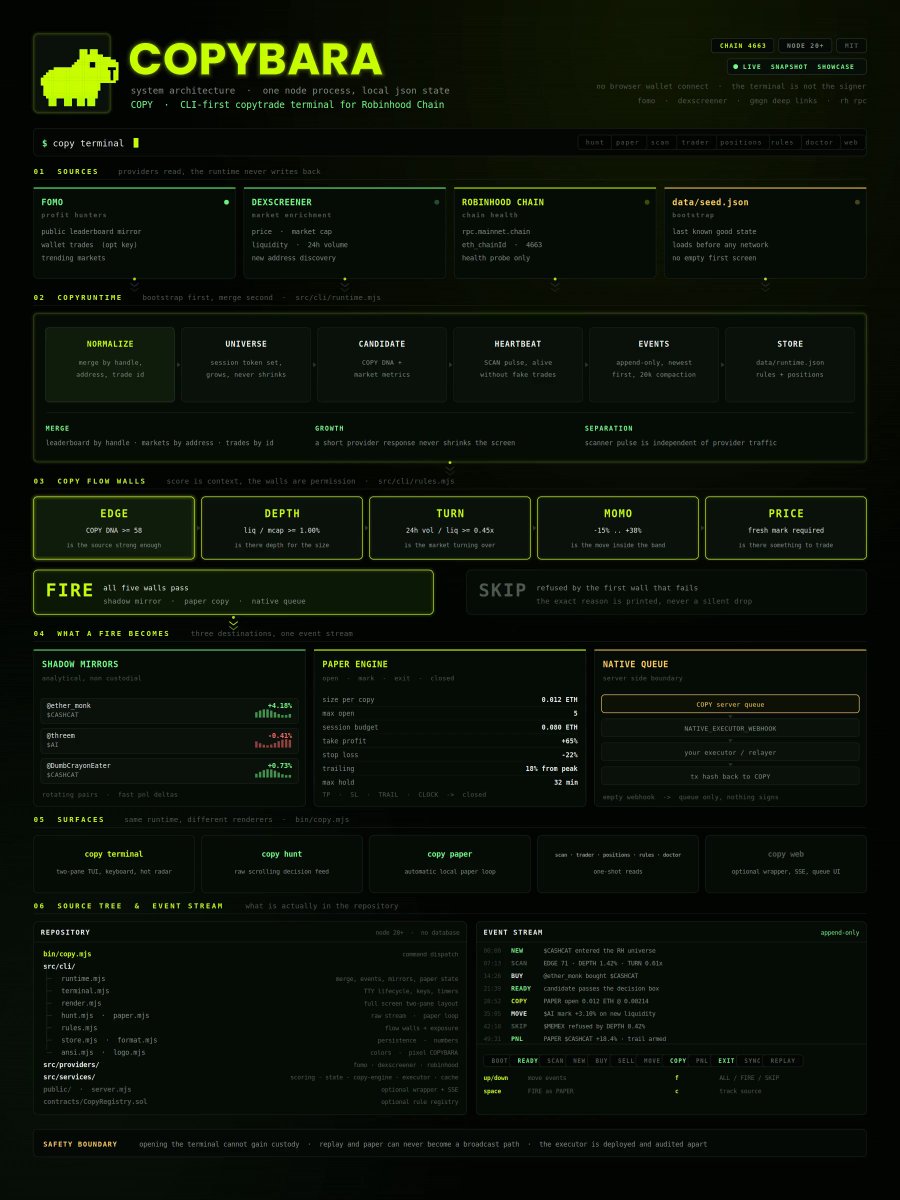Select the HEARTBEAT runtime stage
This screenshot has height=1200, width=900.
(x=518, y=365)
